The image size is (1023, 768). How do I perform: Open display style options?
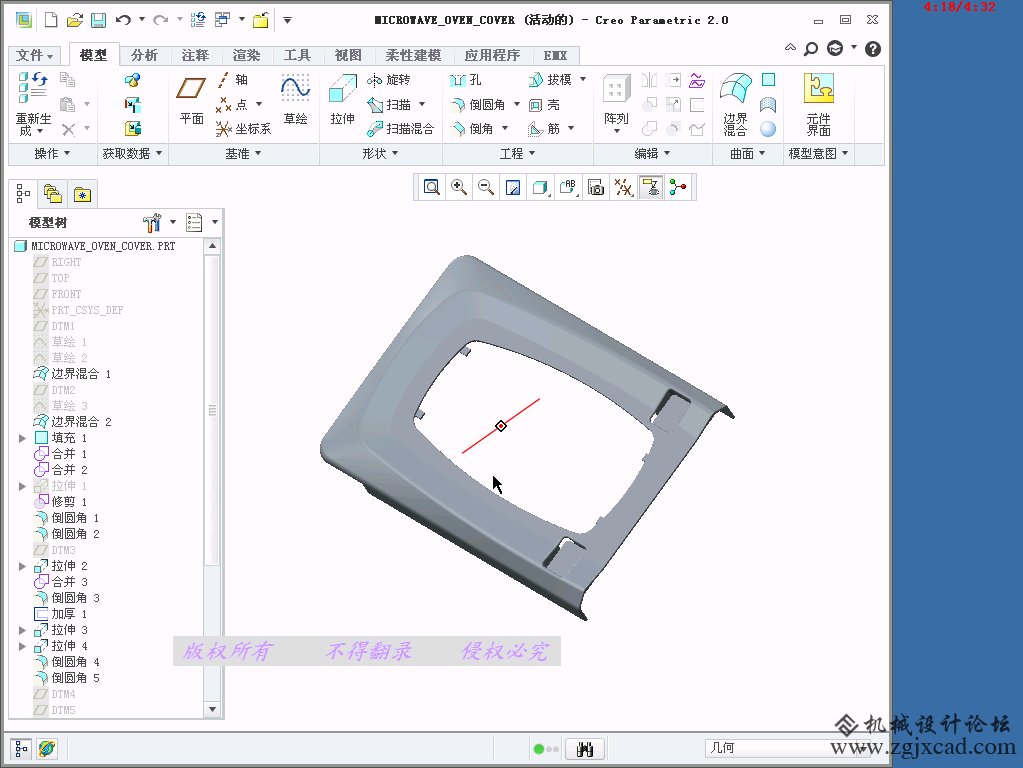541,187
